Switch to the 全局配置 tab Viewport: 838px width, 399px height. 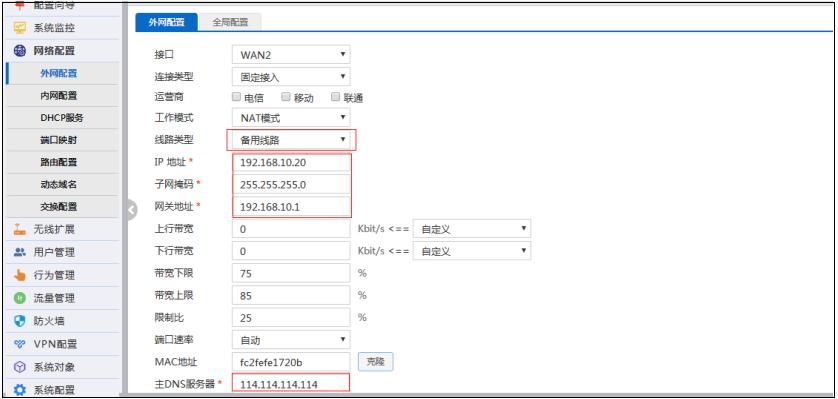point(230,22)
